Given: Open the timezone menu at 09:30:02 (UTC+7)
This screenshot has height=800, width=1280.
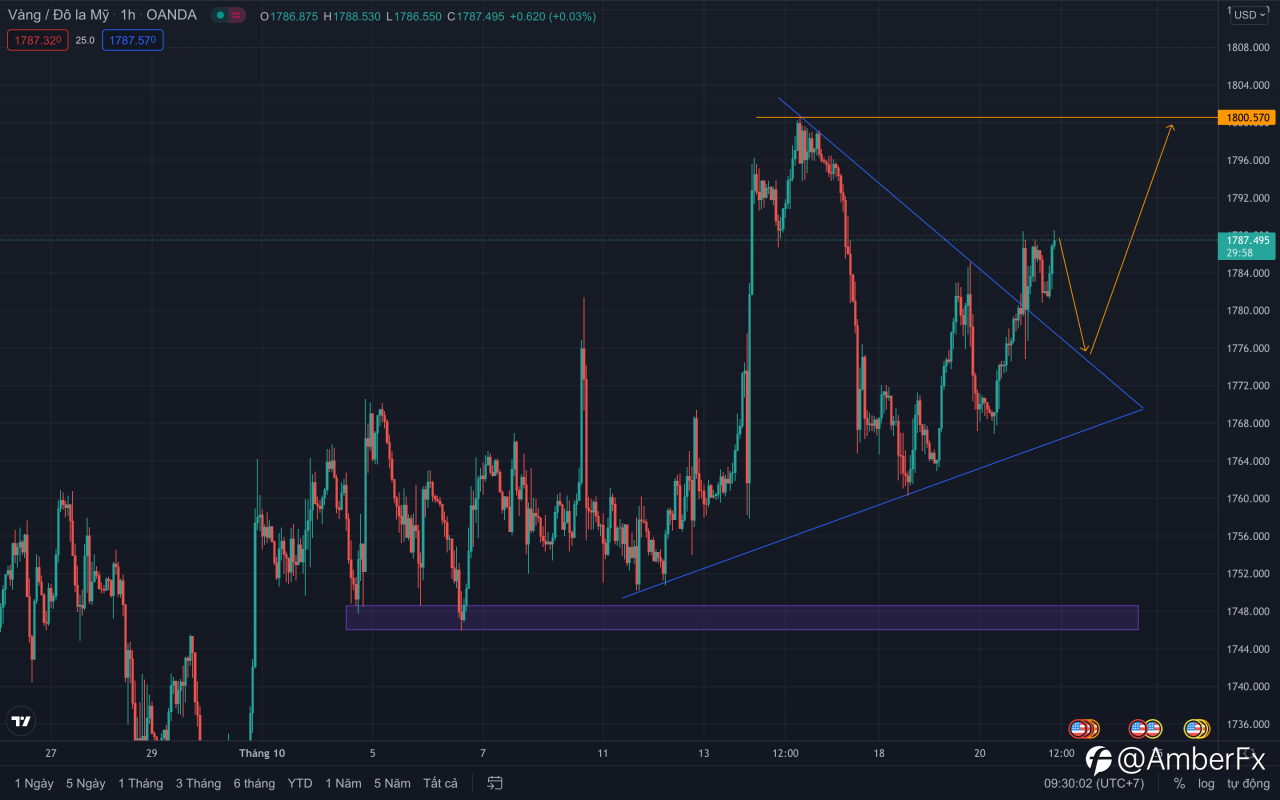Looking at the screenshot, I should 1094,783.
